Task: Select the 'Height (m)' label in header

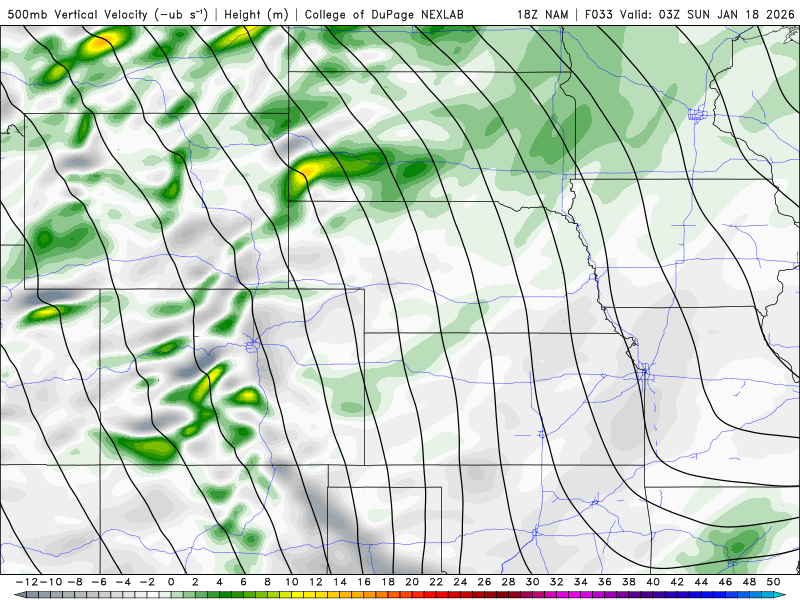Action: (257, 15)
